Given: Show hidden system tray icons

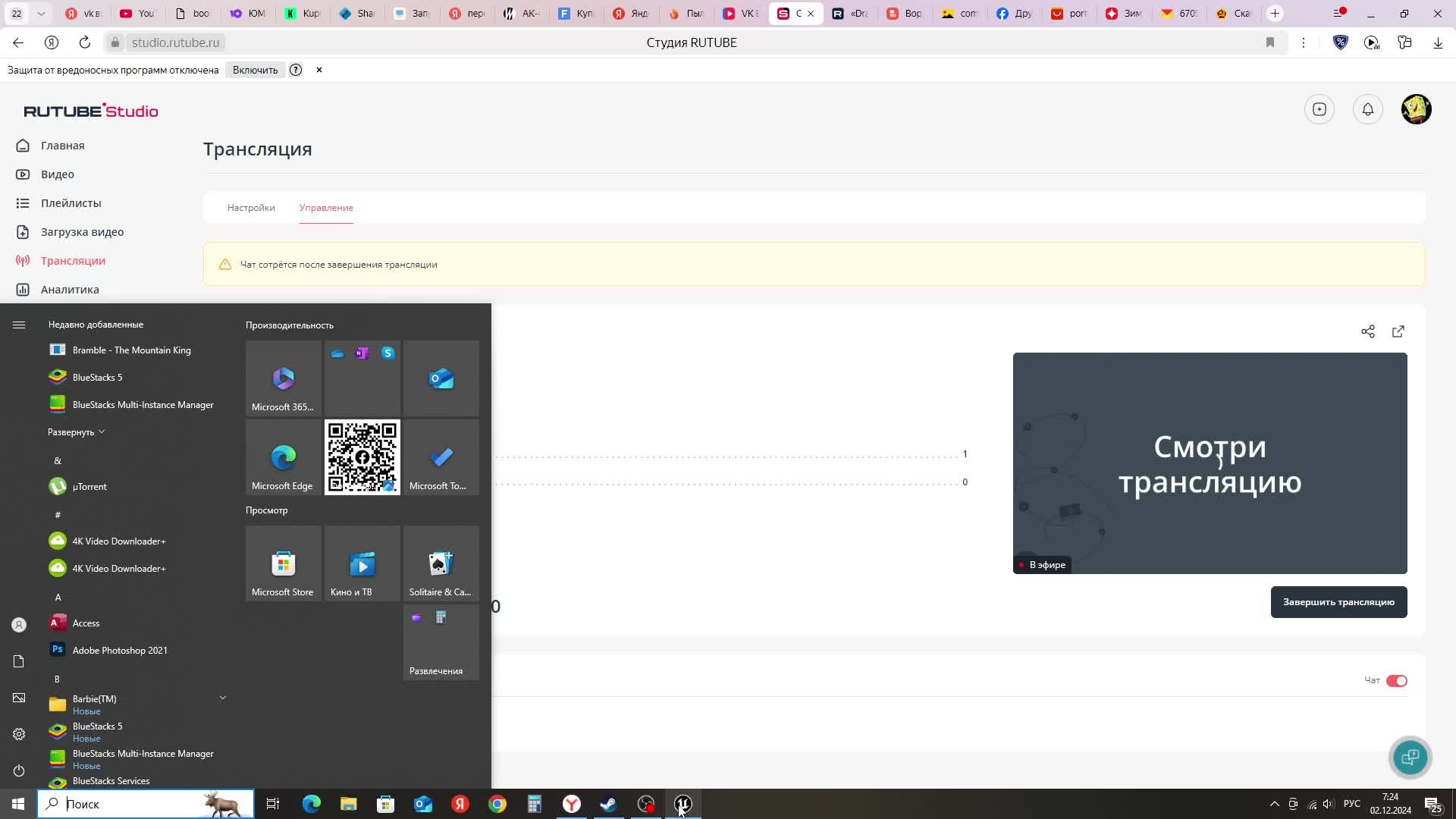Looking at the screenshot, I should 1274,804.
